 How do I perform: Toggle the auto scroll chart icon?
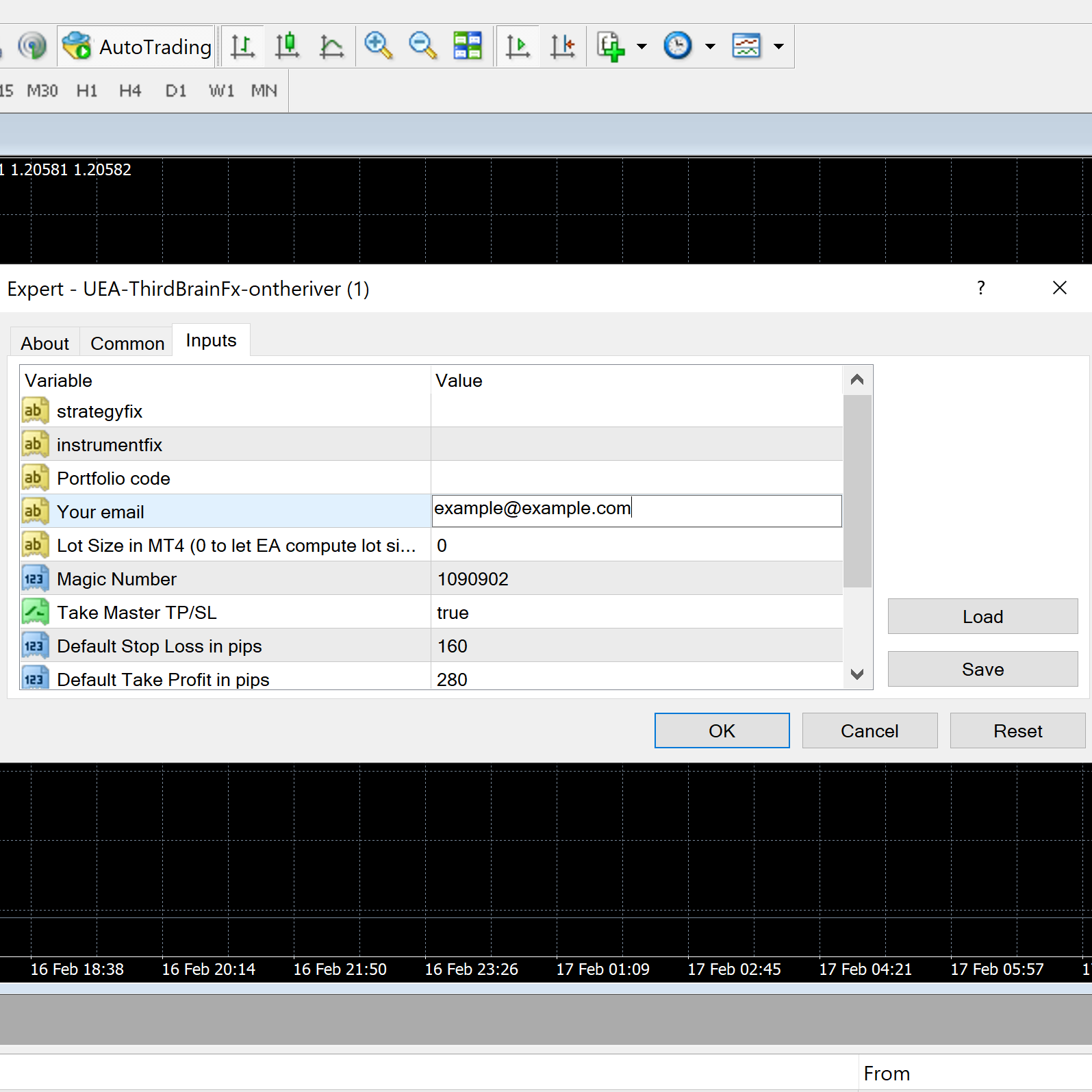coord(518,47)
